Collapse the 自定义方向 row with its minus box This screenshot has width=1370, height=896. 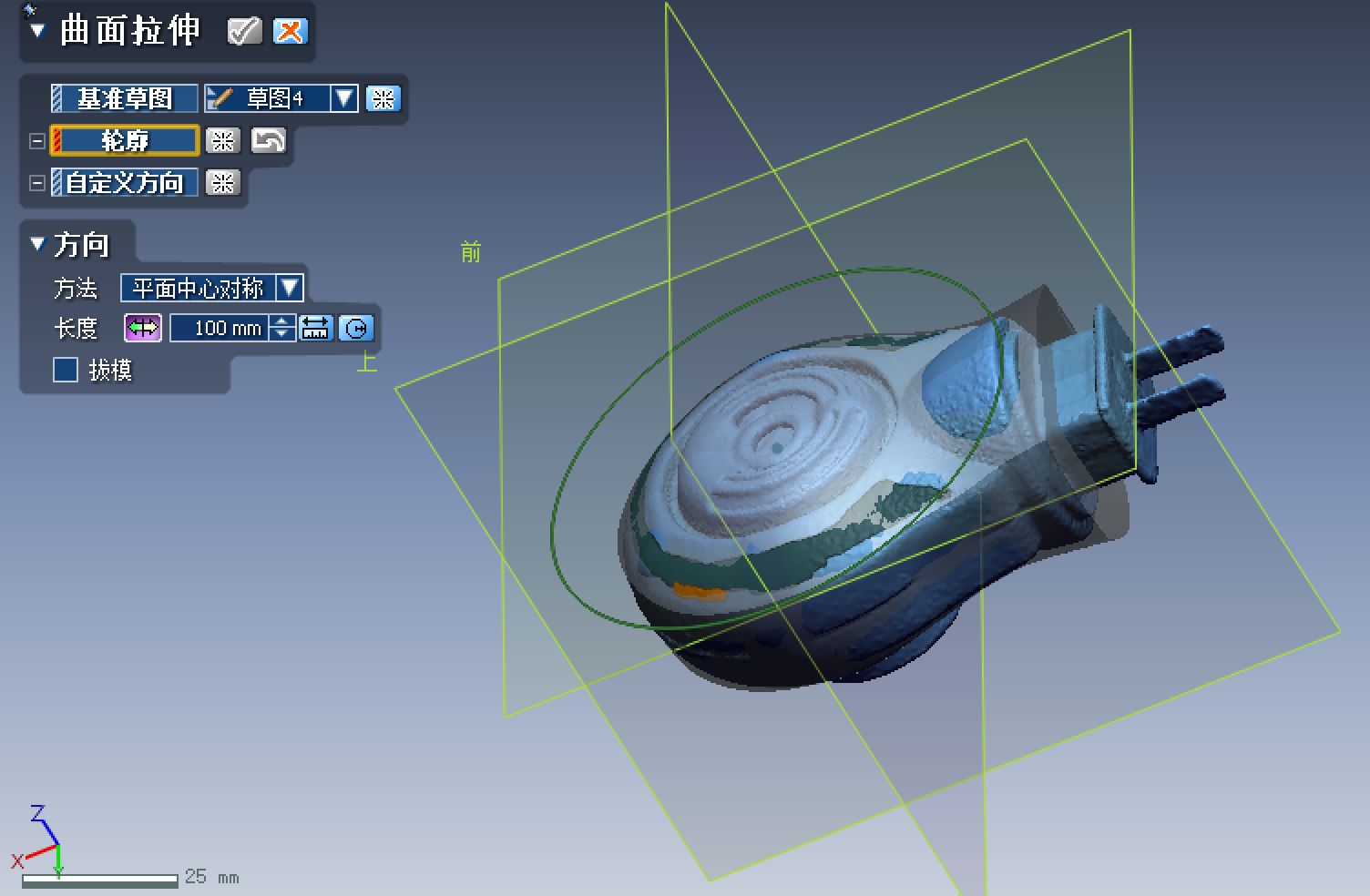click(37, 183)
